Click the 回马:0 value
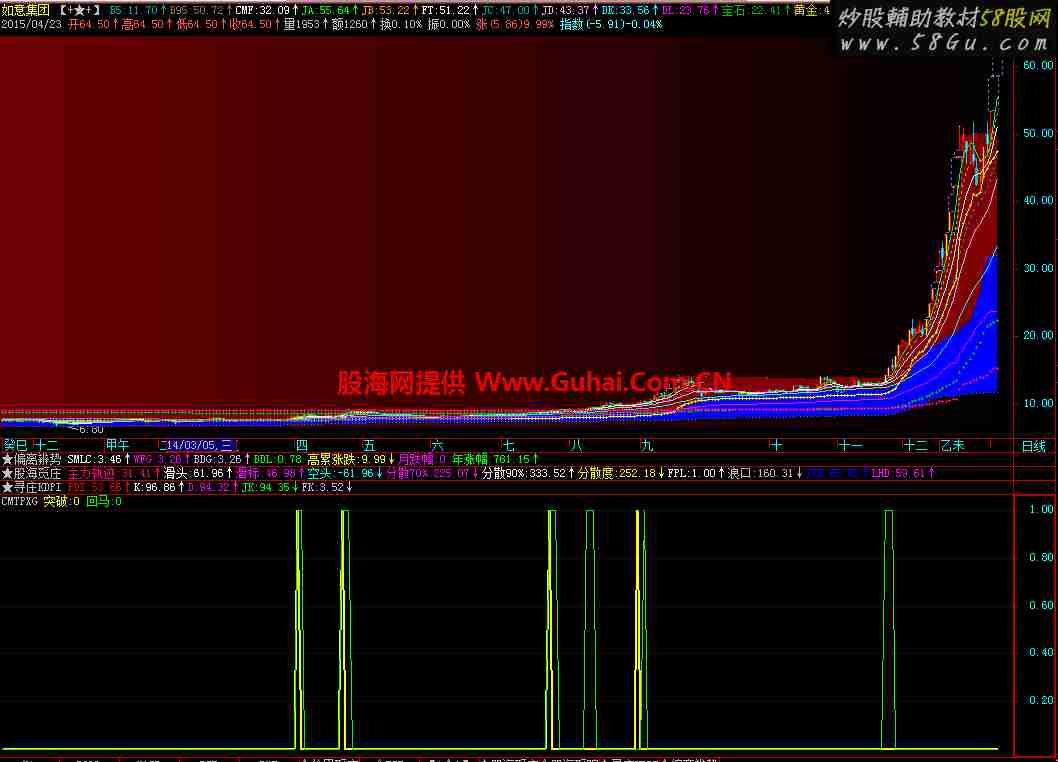This screenshot has width=1058, height=762. click(104, 501)
